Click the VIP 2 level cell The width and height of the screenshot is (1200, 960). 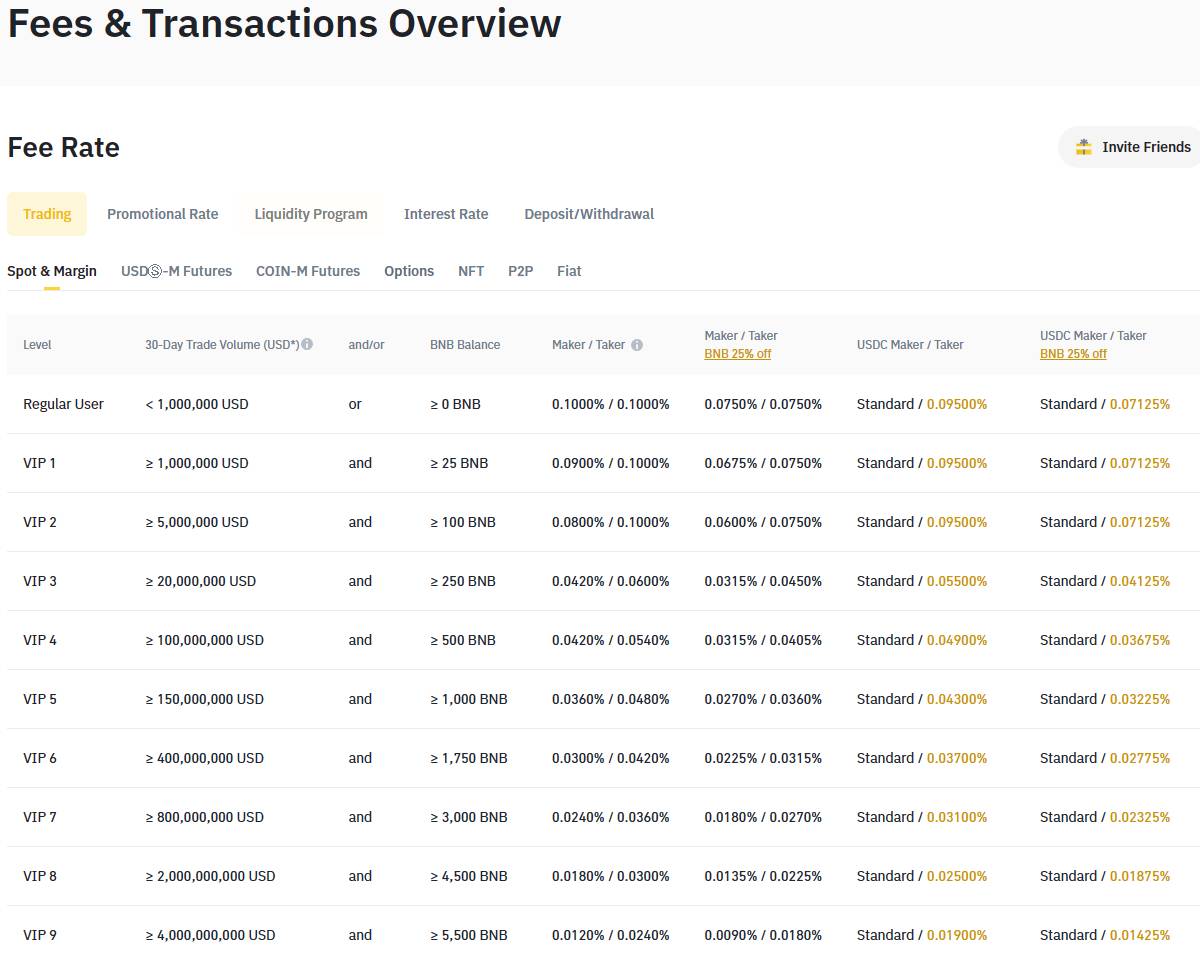(40, 522)
